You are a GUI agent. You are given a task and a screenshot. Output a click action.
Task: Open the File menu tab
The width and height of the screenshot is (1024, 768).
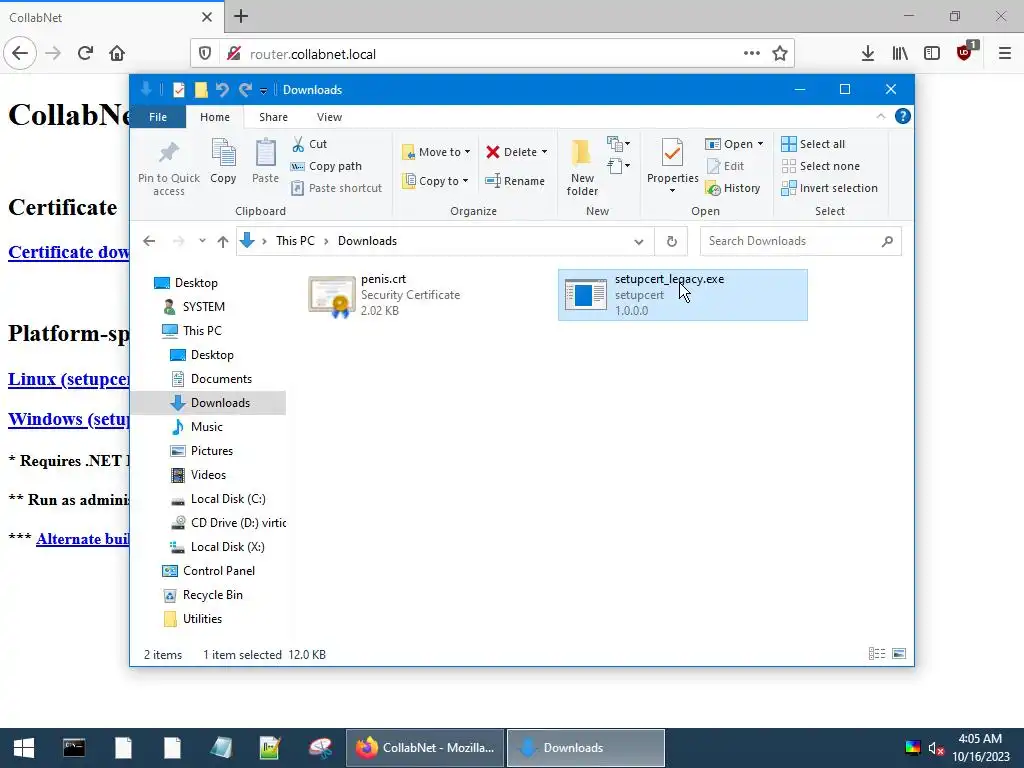click(158, 117)
